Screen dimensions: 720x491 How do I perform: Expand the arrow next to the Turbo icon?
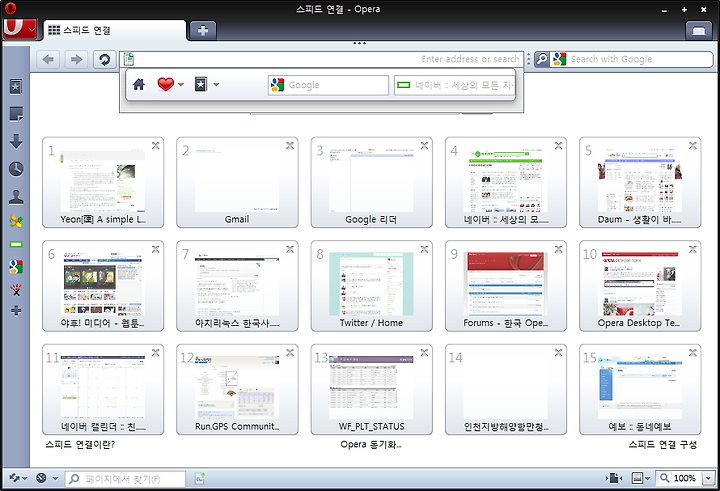[x=55, y=478]
